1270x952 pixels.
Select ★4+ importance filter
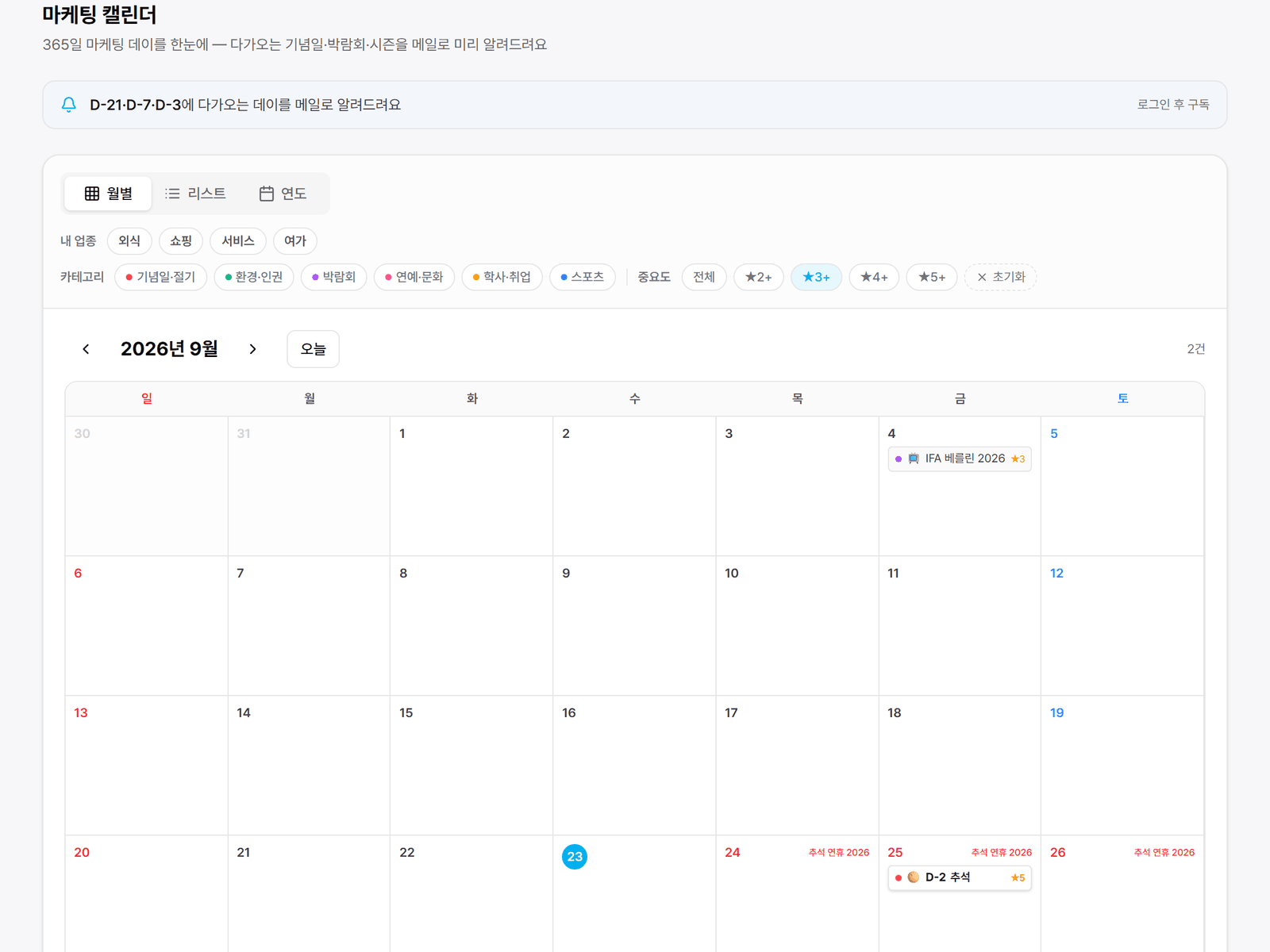(x=874, y=277)
